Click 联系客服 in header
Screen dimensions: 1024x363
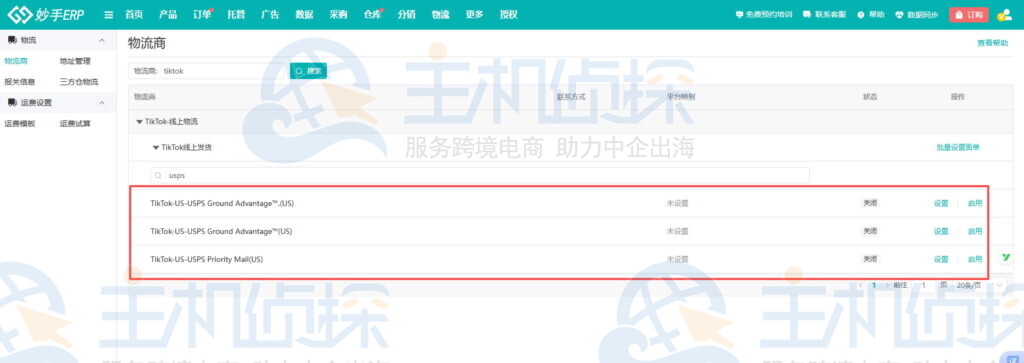pyautogui.click(x=824, y=14)
